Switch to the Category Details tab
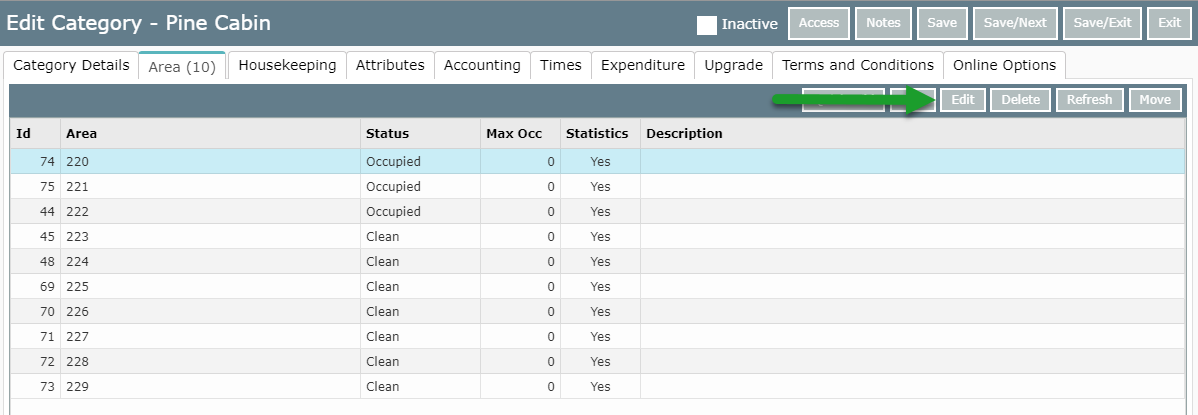The height and width of the screenshot is (415, 1198). coord(71,66)
